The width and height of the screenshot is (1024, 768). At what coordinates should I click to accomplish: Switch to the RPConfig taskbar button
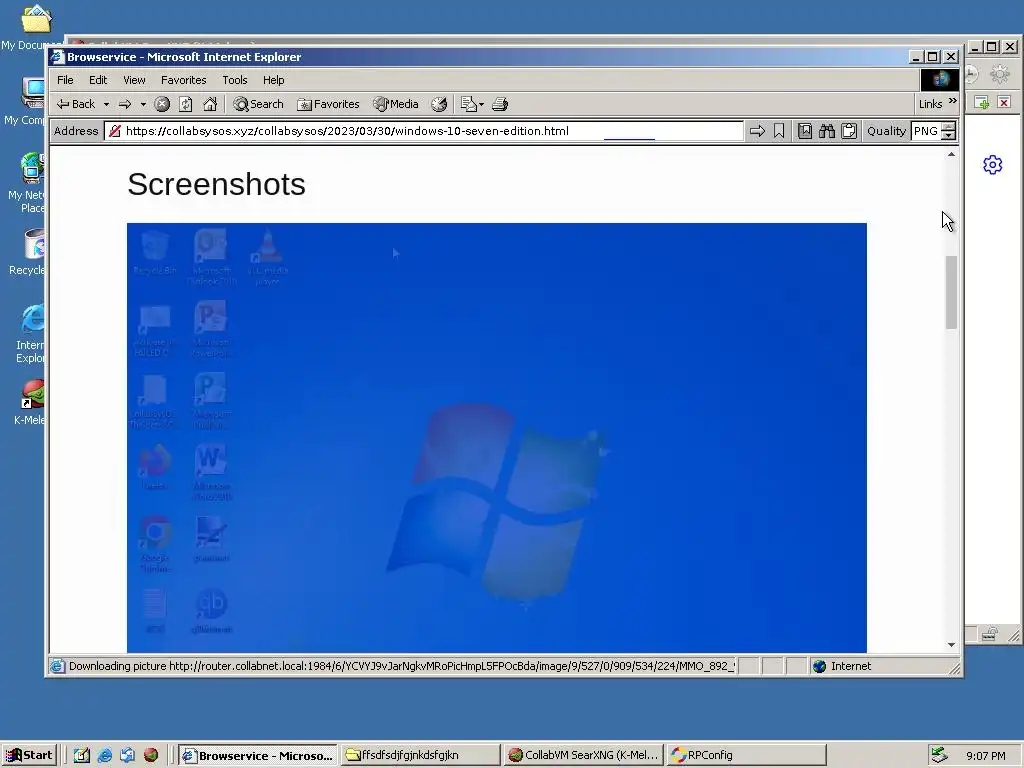coord(748,756)
